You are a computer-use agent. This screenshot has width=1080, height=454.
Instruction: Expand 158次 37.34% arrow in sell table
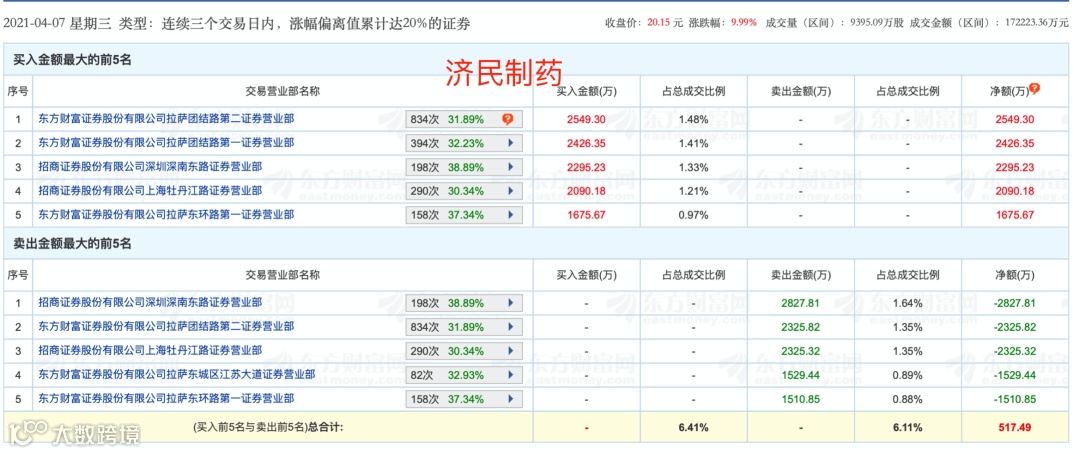click(x=510, y=399)
